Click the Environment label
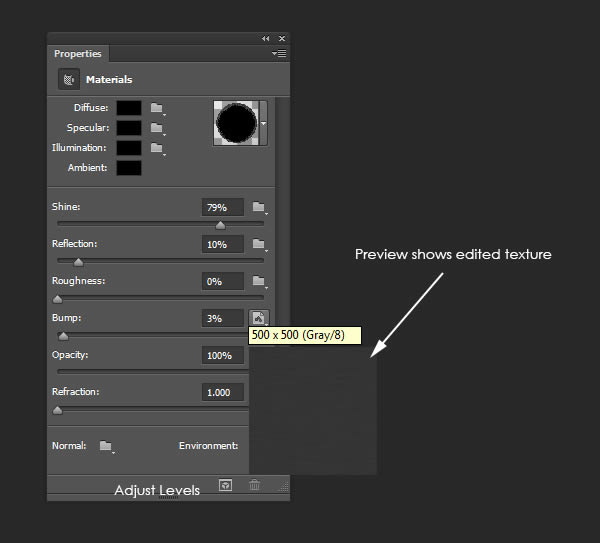Image resolution: width=600 pixels, height=543 pixels. (209, 446)
